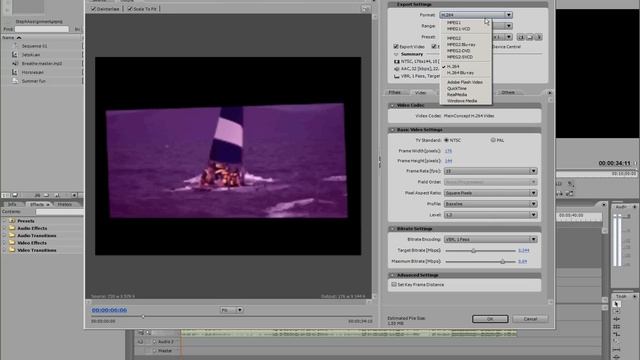Choose Adobe Flash Video format
Viewport: 640px width, 360px height.
[x=464, y=82]
